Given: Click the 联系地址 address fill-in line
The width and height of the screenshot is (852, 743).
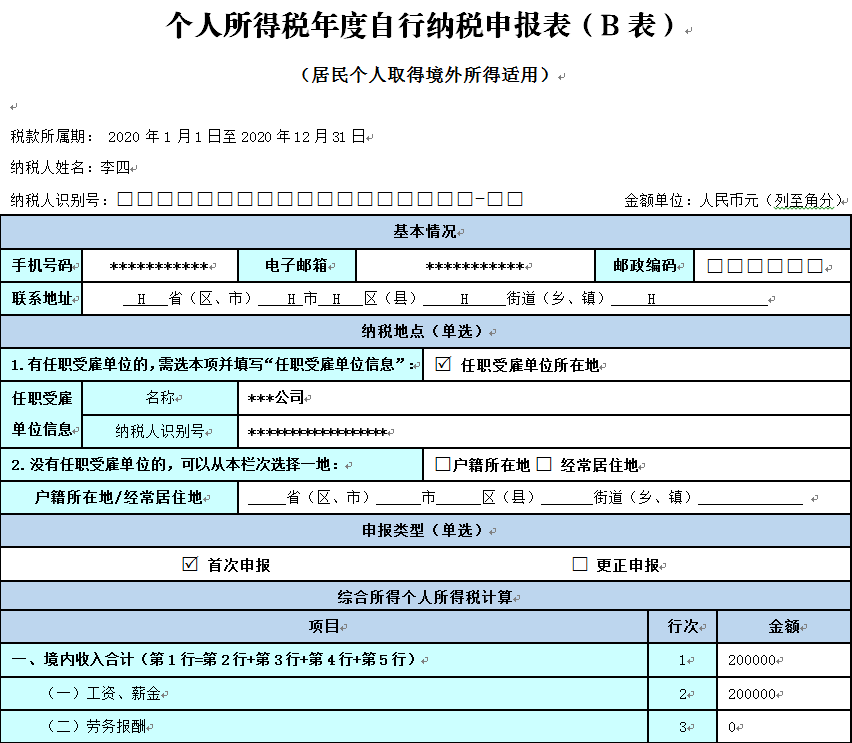Looking at the screenshot, I should tap(444, 299).
